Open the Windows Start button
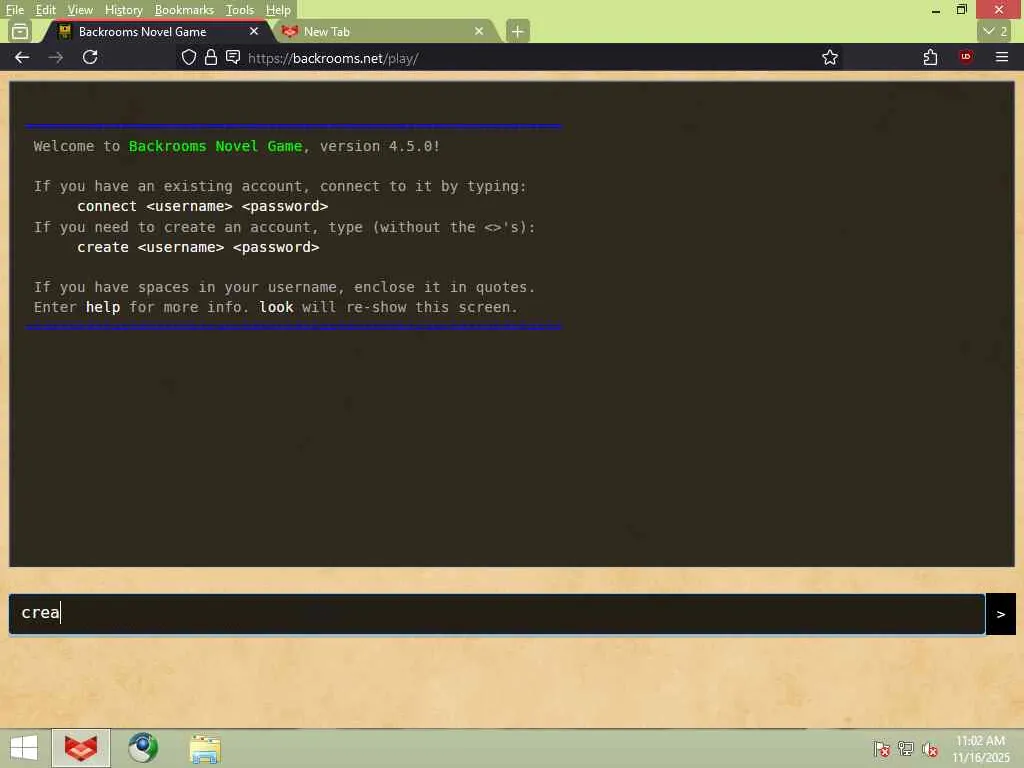1024x768 pixels. pyautogui.click(x=24, y=748)
